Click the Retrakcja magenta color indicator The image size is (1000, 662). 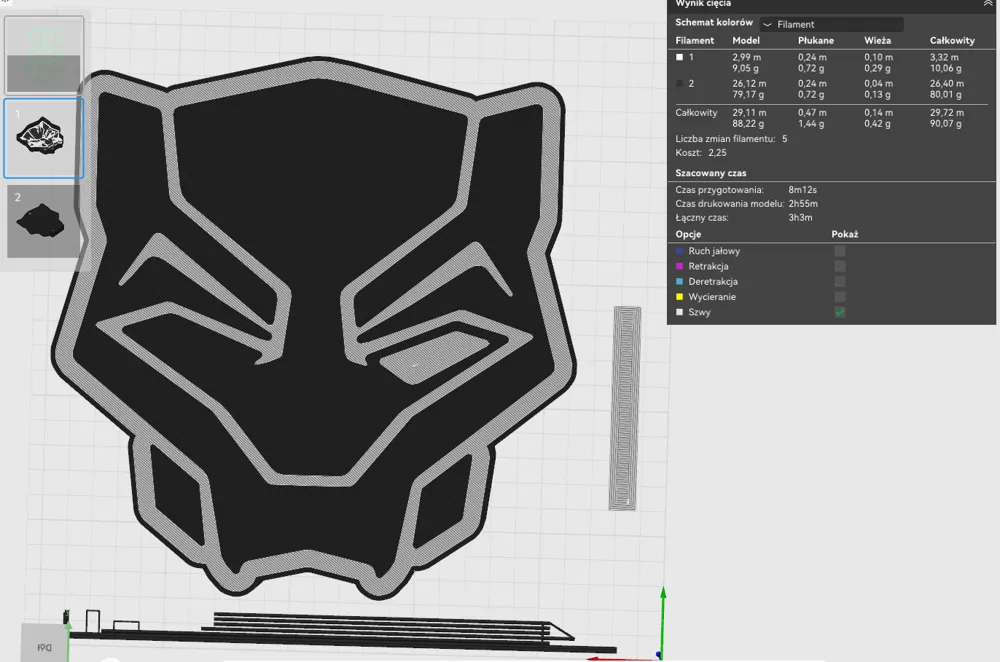tap(681, 266)
